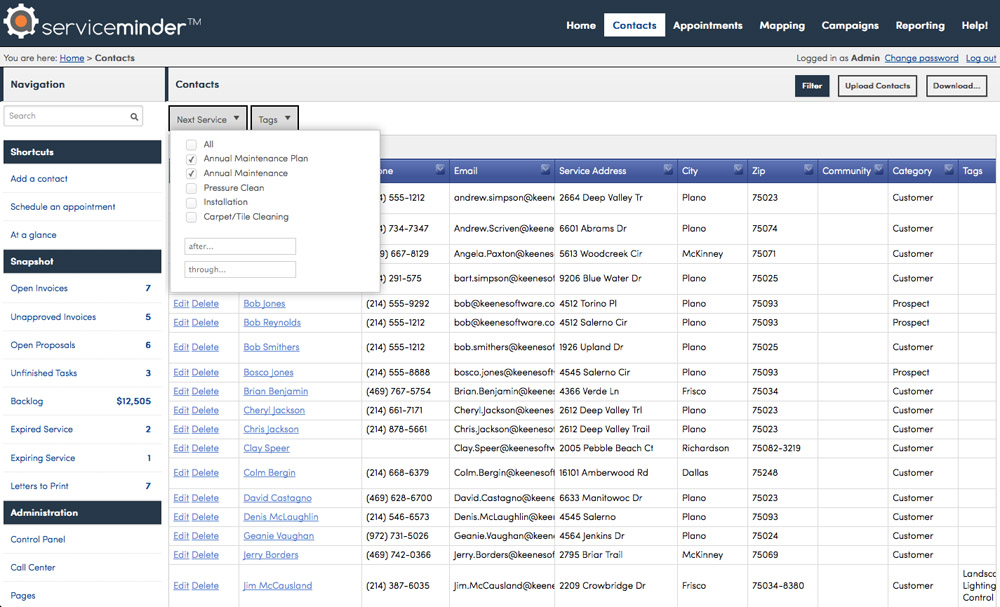The width and height of the screenshot is (1000, 607).
Task: Go to the Appointments tab
Action: (707, 25)
